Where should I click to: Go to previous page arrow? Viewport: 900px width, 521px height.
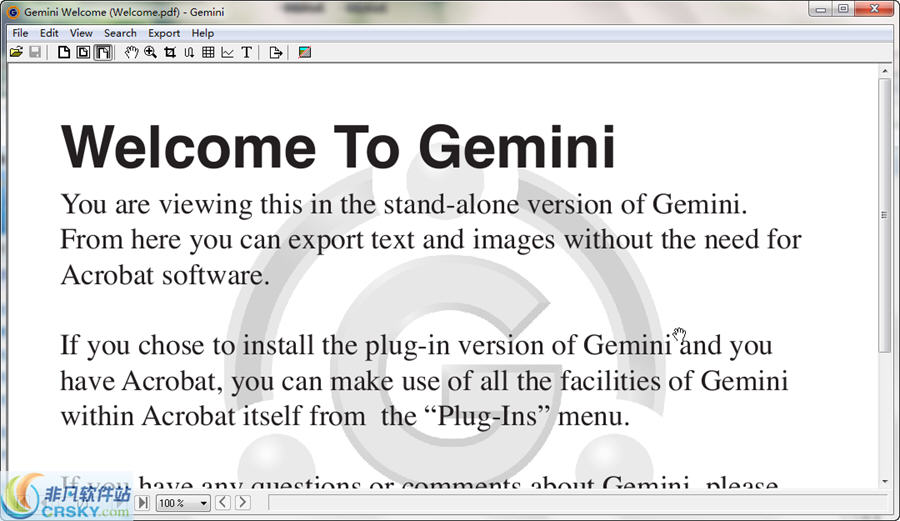[x=223, y=503]
